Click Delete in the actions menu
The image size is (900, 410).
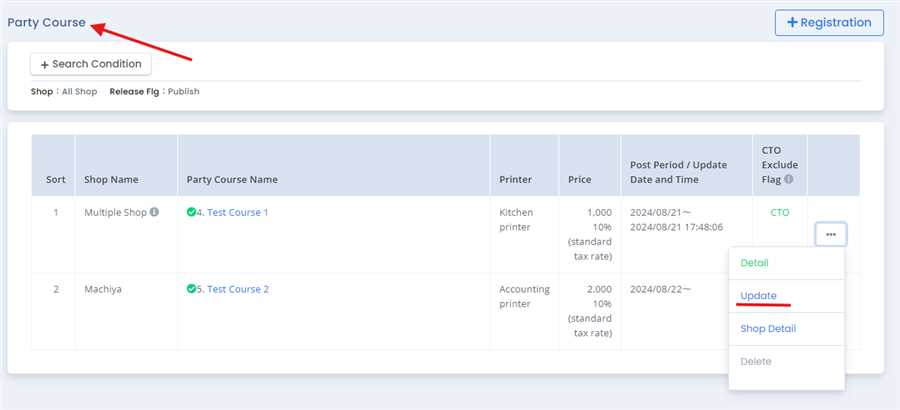tap(756, 361)
